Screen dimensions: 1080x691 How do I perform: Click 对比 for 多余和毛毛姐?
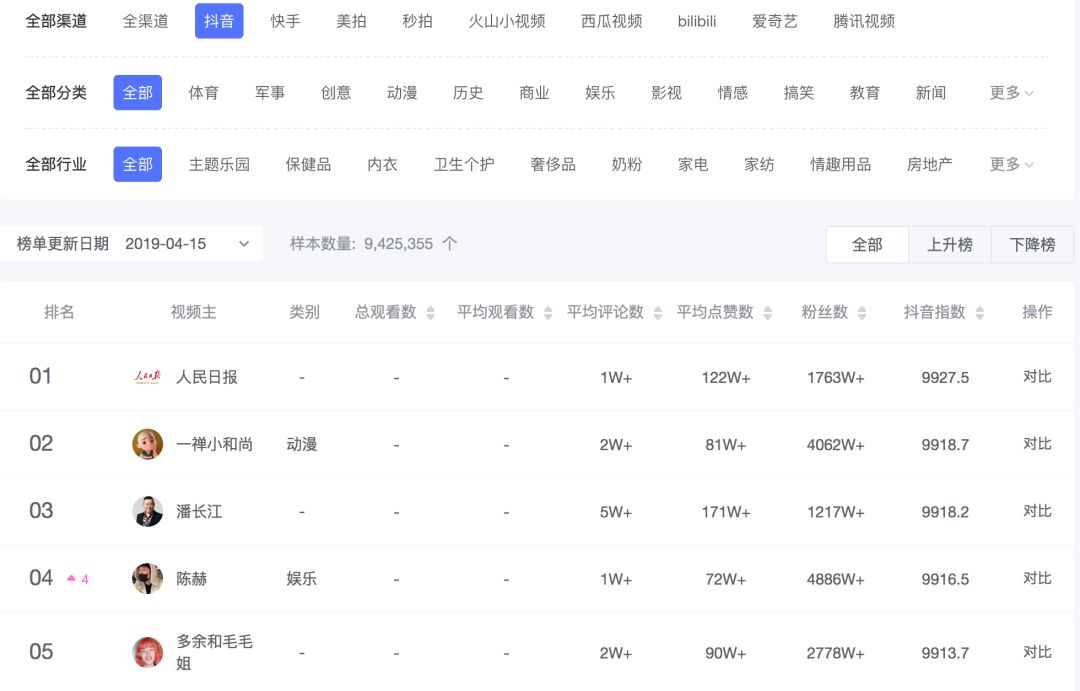(1037, 652)
